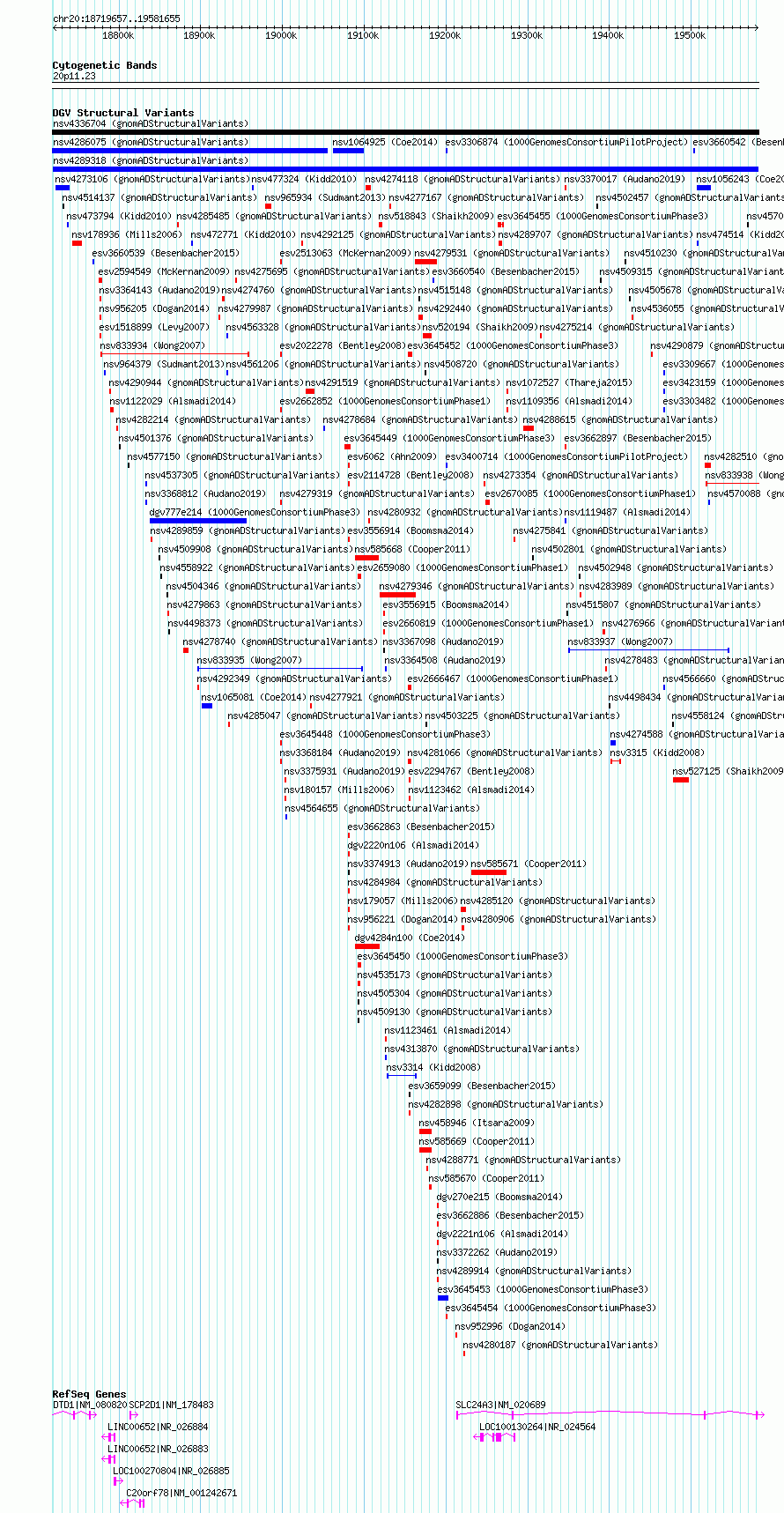Screen dimensions: 784x1513
Task: Select esv6062 (Ahn2009) variant
Action: tap(392, 456)
